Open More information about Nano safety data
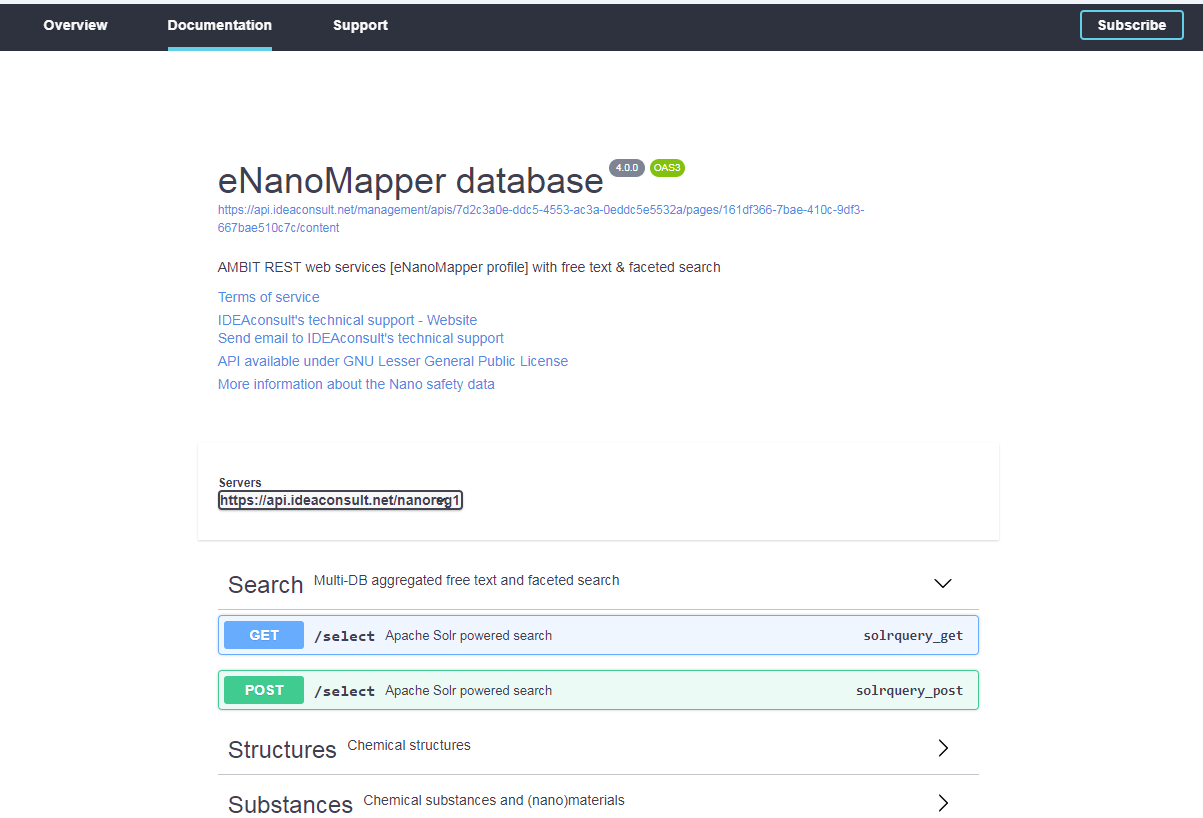This screenshot has height=818, width=1203. [356, 384]
